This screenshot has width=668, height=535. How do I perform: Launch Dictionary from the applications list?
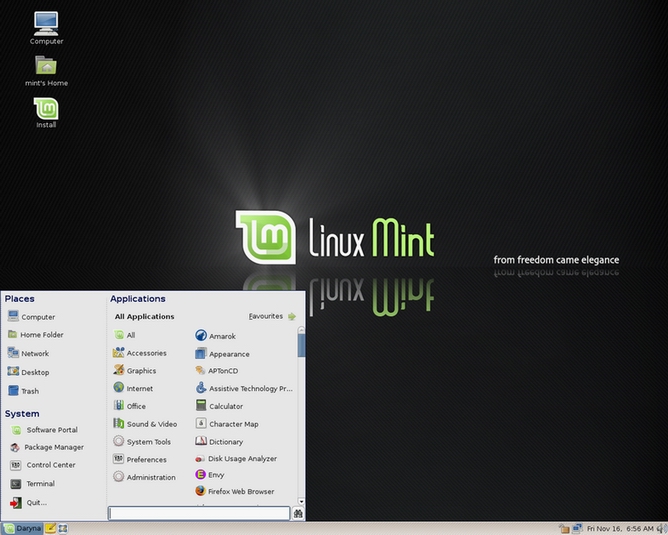pos(219,441)
